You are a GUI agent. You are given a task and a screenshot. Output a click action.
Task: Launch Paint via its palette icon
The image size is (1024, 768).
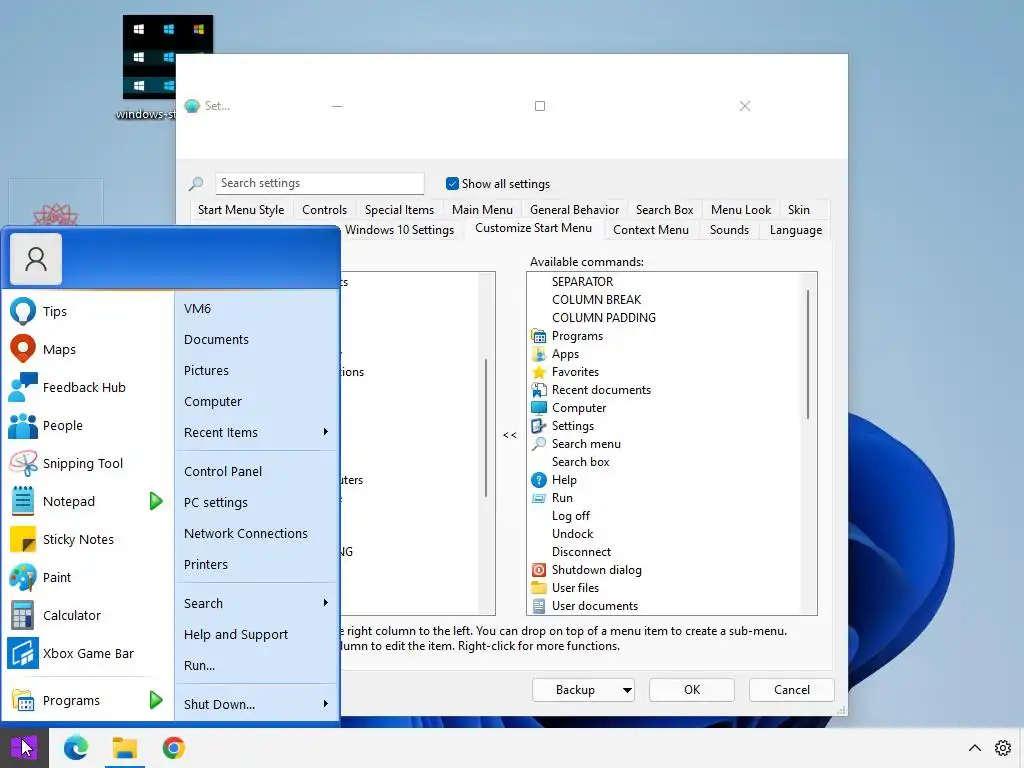tap(23, 577)
